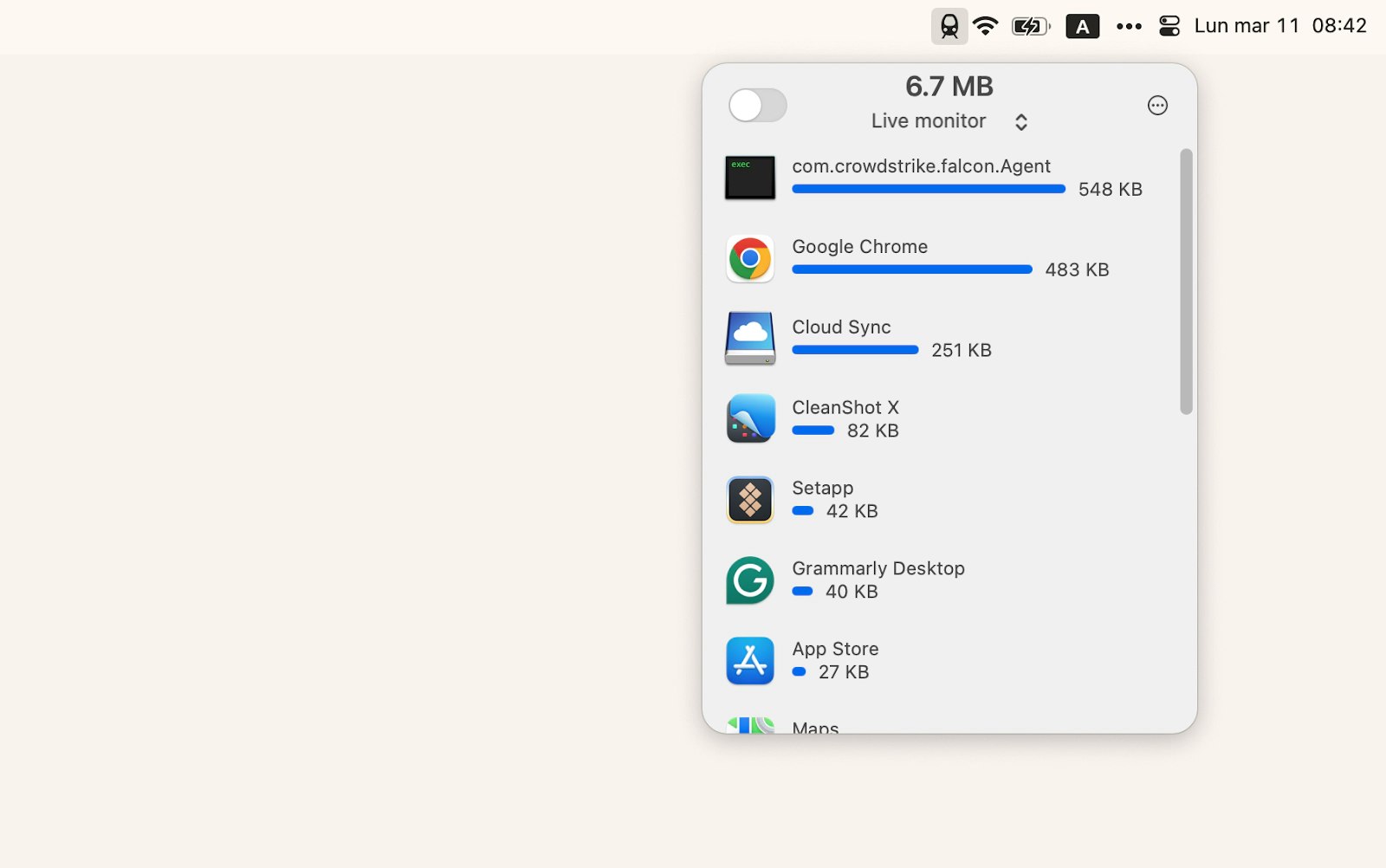The image size is (1386, 868).
Task: Click the App Store app icon
Action: coord(750,661)
